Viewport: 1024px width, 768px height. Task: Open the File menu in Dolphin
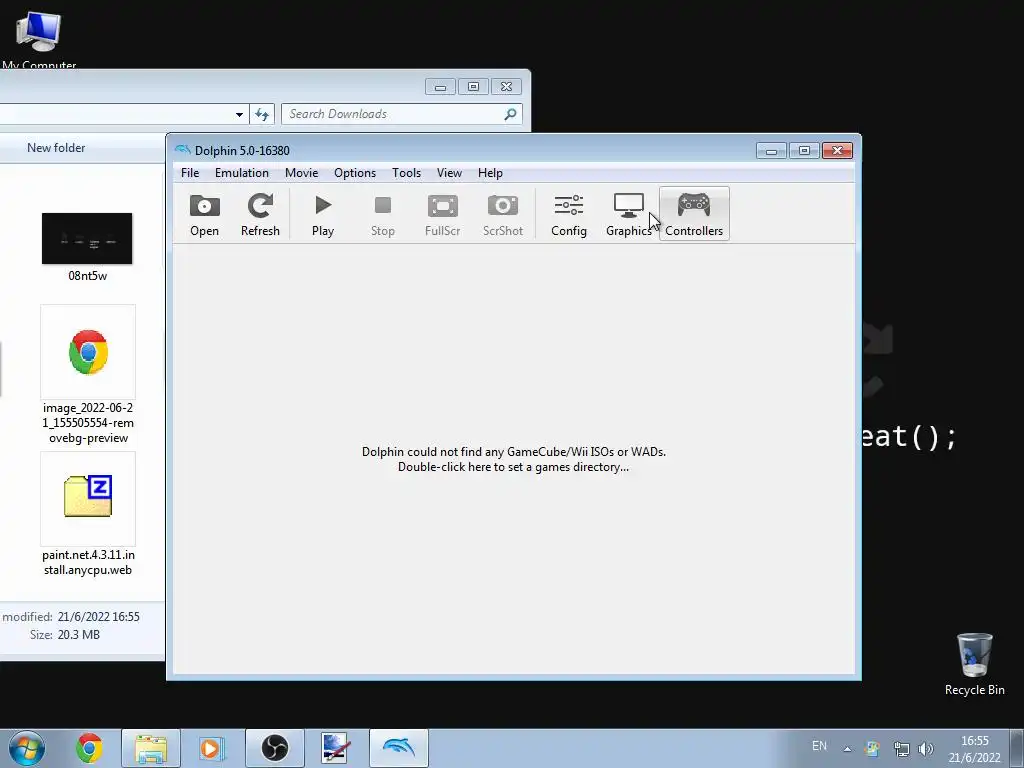point(190,173)
